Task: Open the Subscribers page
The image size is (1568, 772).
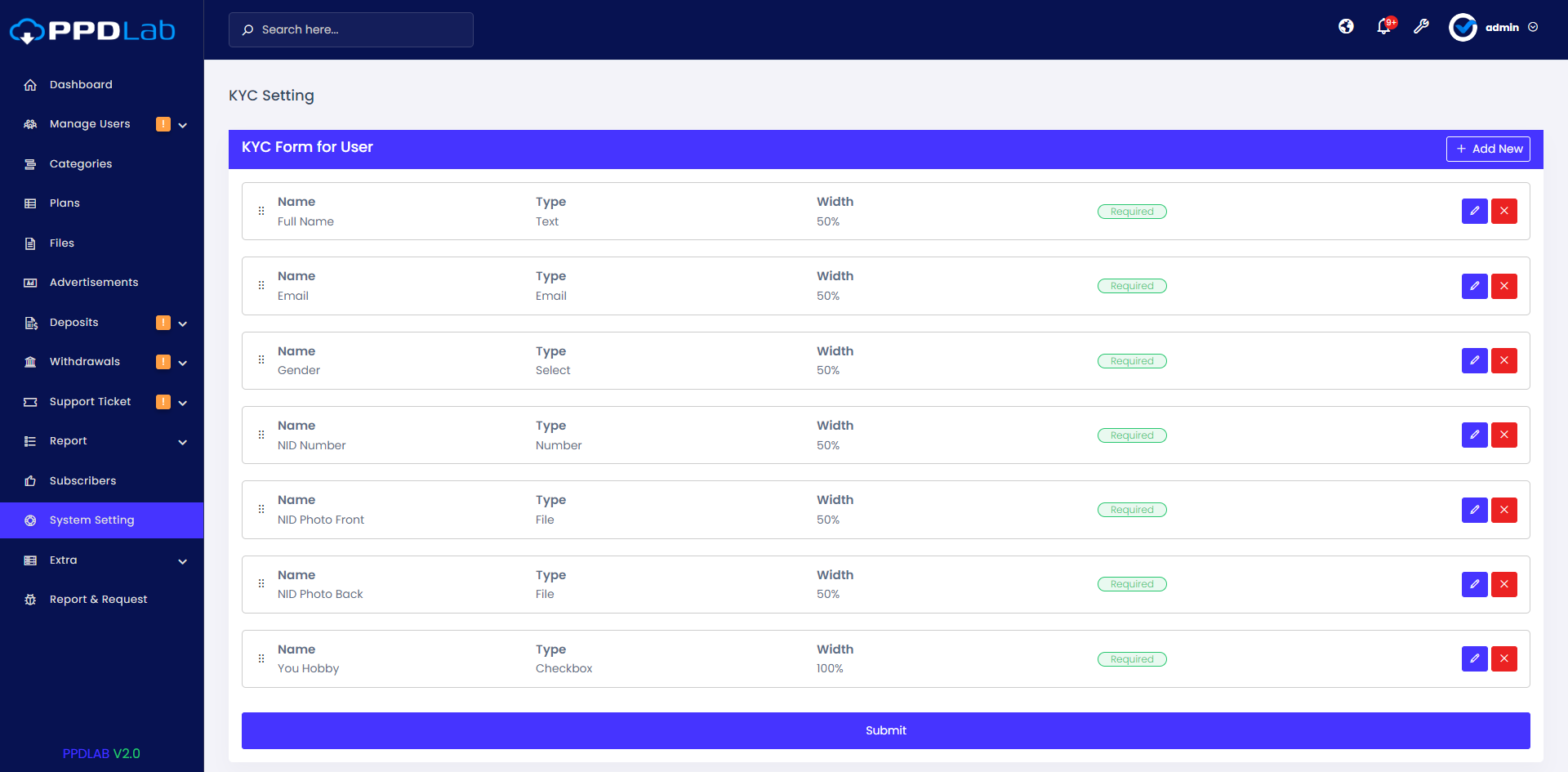Action: (82, 481)
